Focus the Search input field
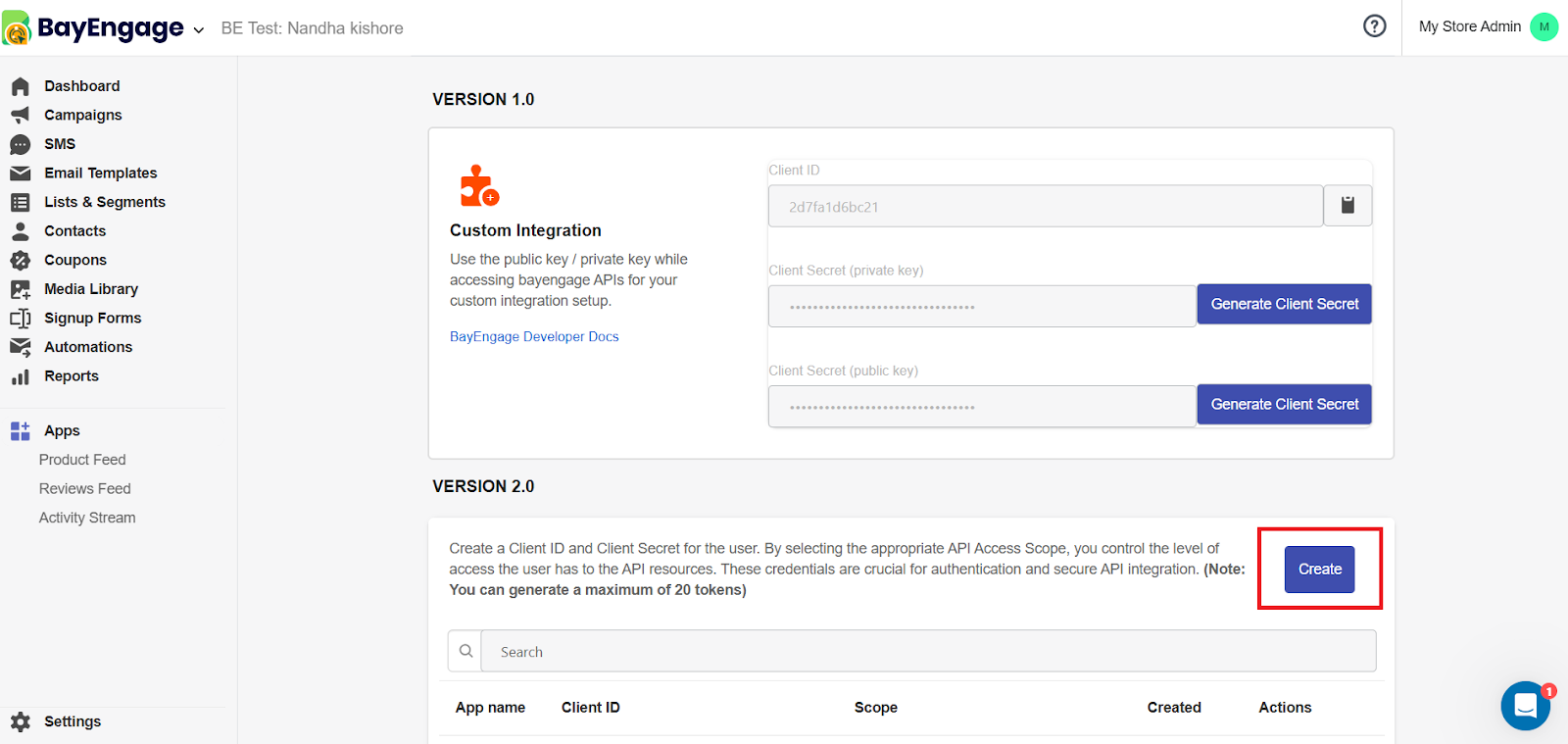The width and height of the screenshot is (1568, 744). [928, 651]
